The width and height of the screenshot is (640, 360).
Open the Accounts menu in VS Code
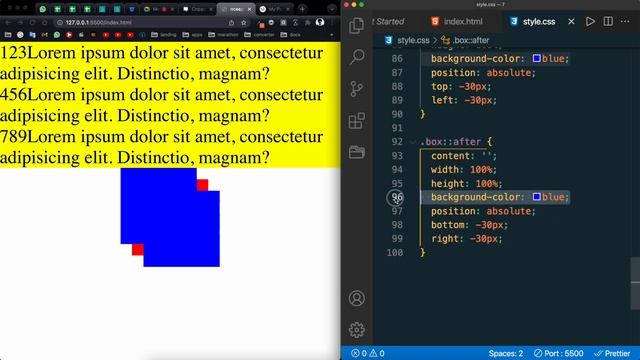357,298
